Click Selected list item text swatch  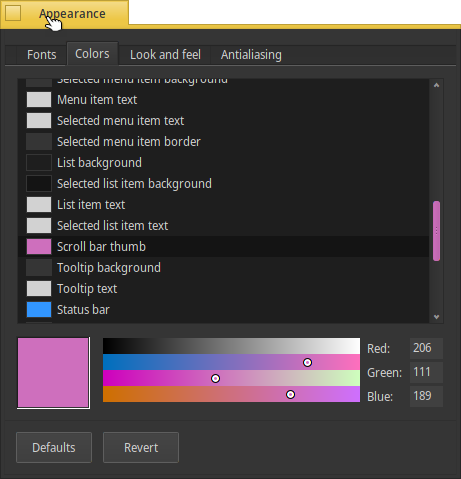pos(39,226)
